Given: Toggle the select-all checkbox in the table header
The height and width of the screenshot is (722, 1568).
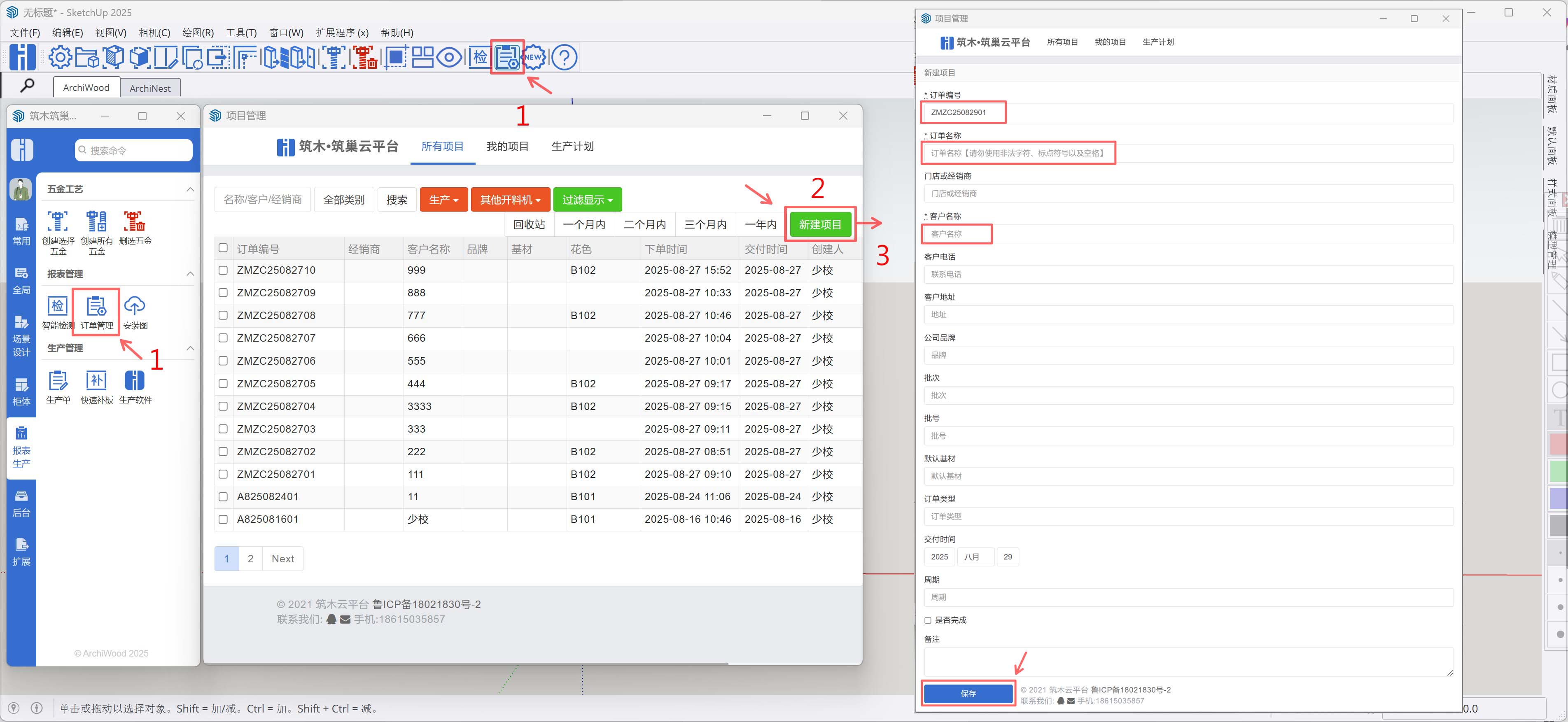Looking at the screenshot, I should (x=223, y=248).
